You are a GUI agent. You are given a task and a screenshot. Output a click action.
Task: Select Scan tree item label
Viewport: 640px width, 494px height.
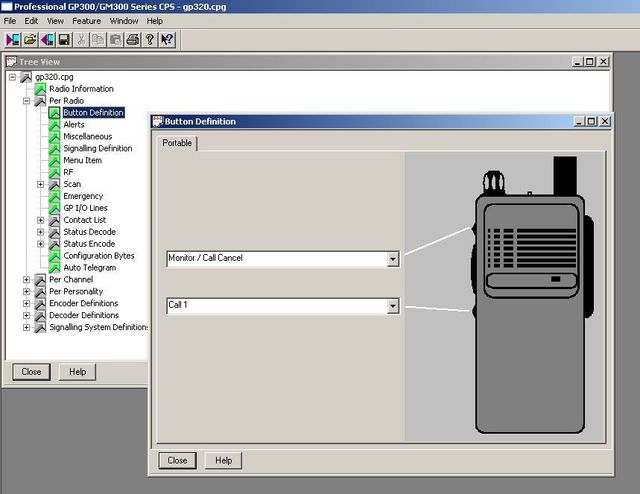coord(72,184)
